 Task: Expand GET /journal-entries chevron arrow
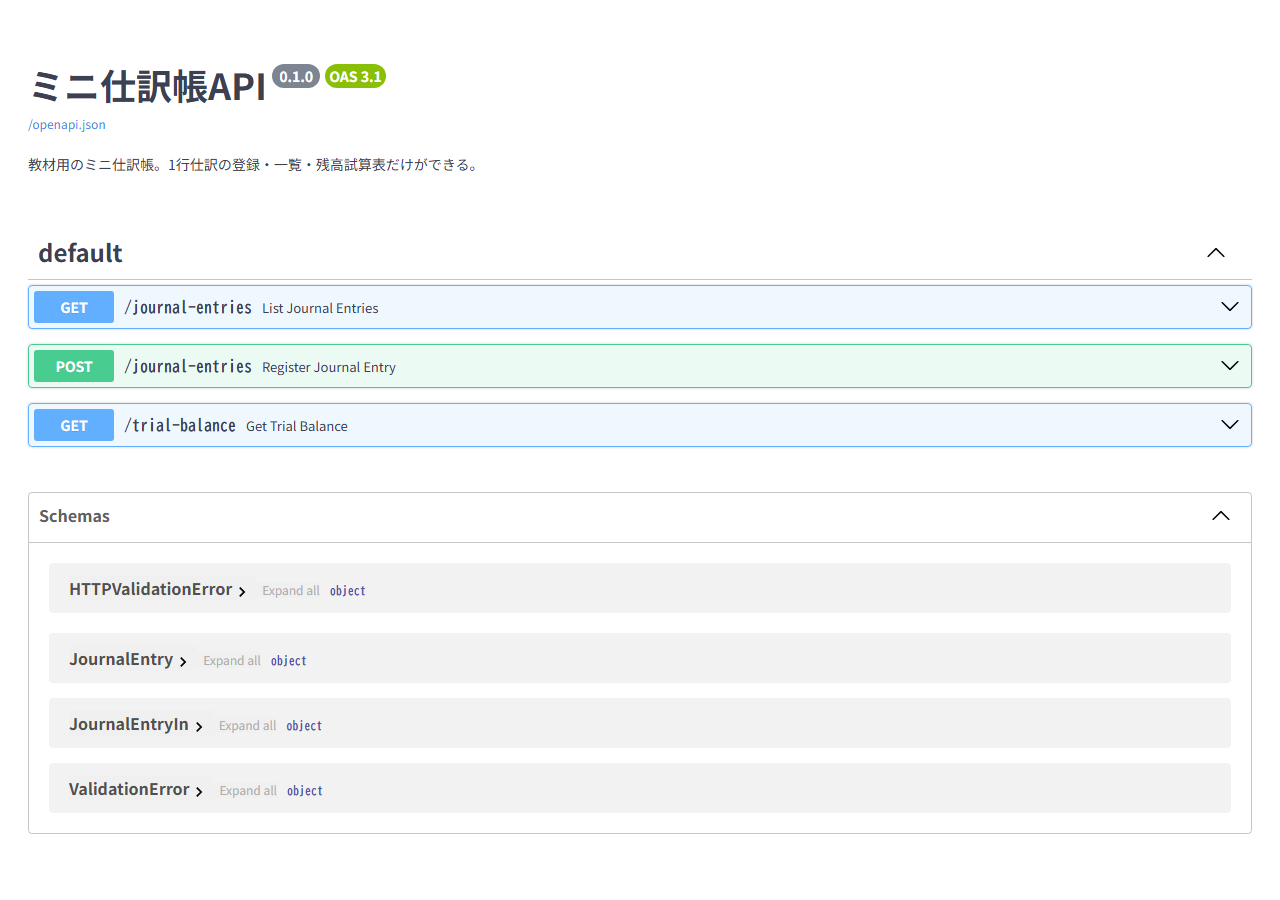click(x=1230, y=307)
